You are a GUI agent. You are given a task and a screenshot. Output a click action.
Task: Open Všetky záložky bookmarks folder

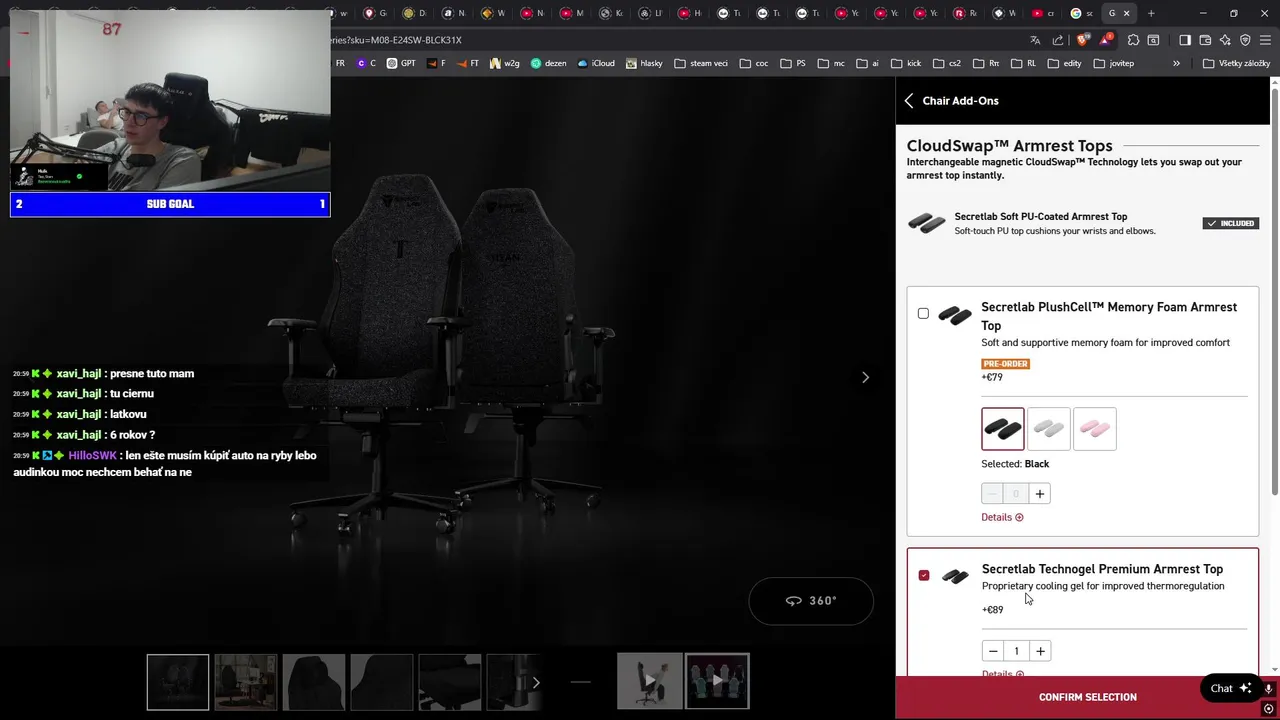[1237, 63]
